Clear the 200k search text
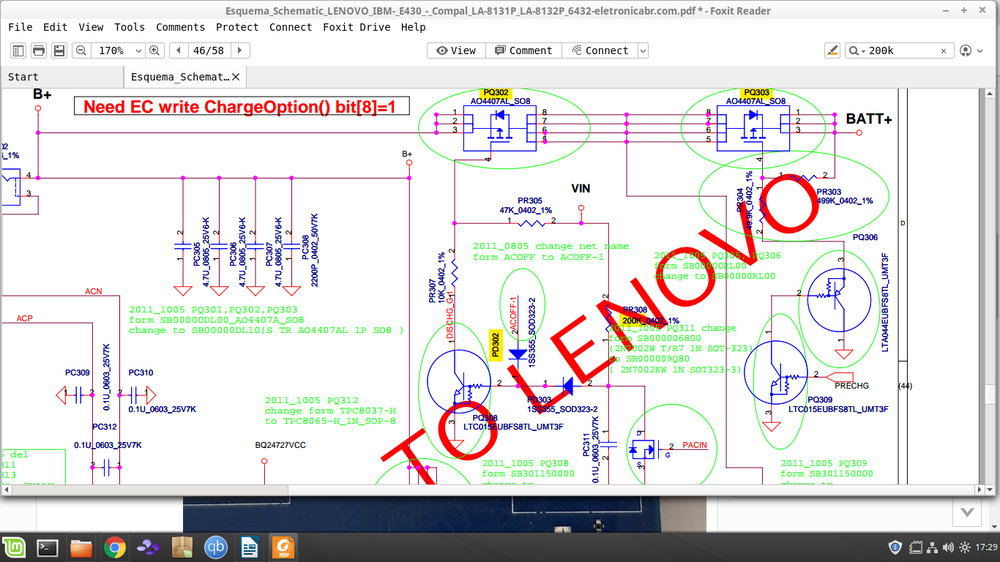The height and width of the screenshot is (562, 1000). point(944,51)
